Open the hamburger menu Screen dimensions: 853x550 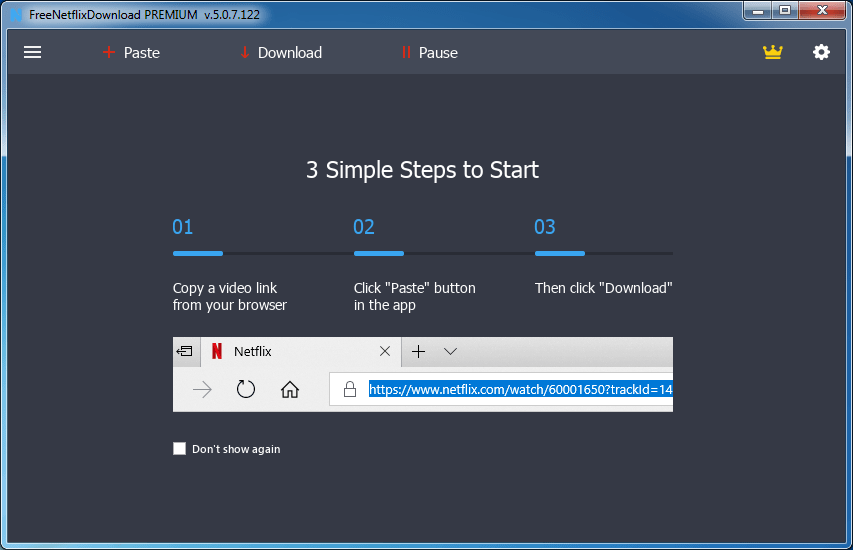click(x=33, y=52)
